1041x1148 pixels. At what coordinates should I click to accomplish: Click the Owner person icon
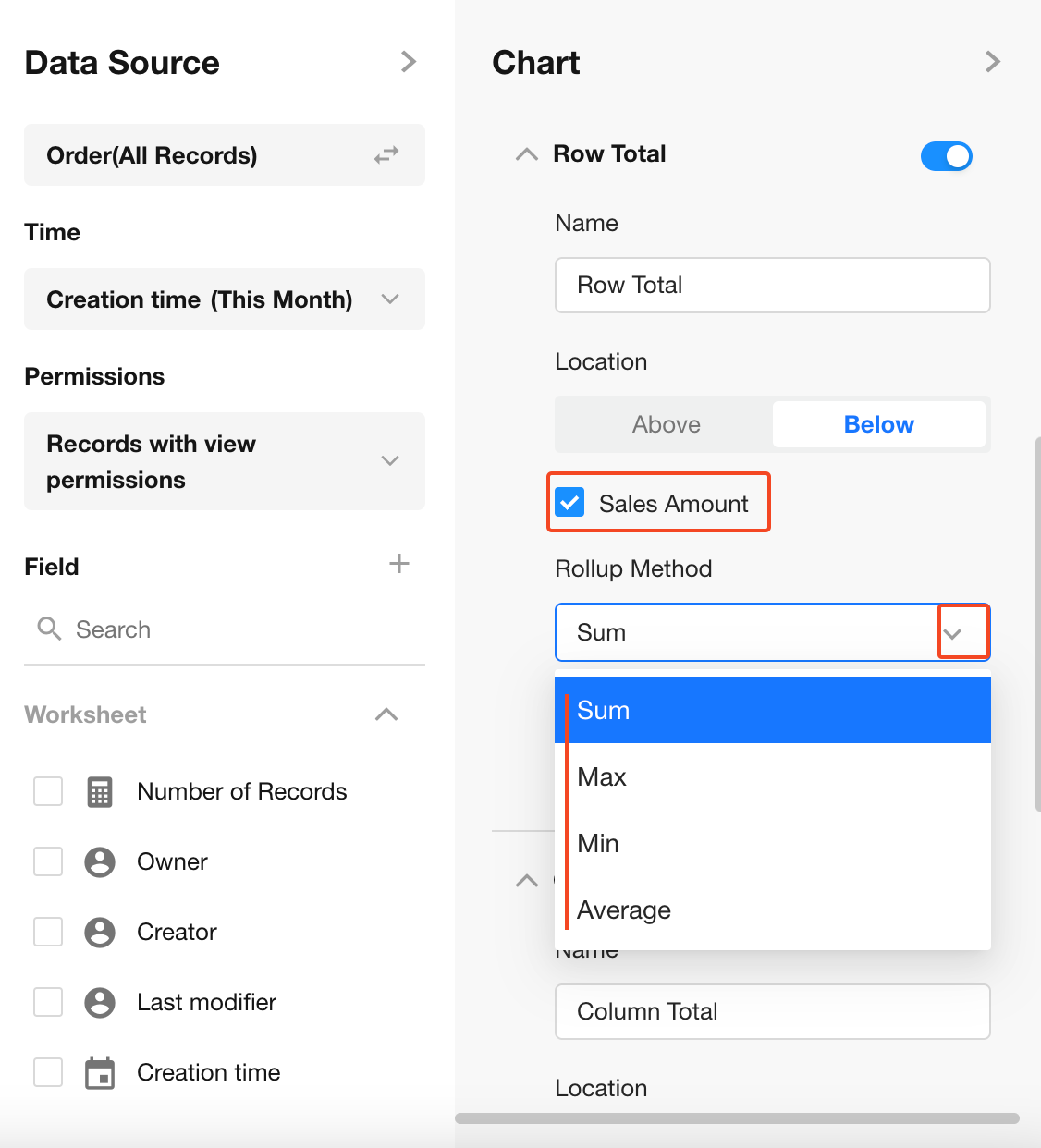(100, 862)
